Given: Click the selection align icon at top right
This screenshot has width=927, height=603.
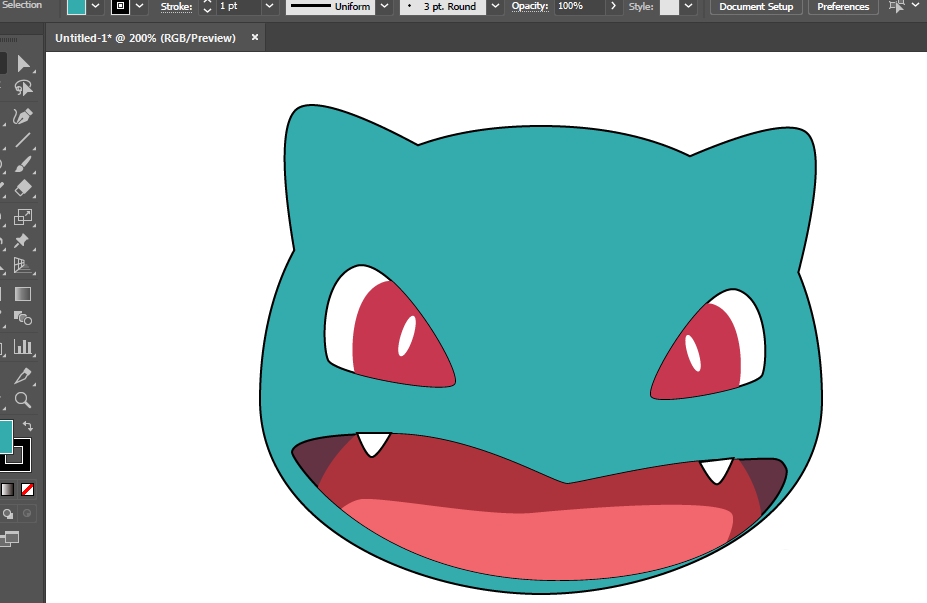Looking at the screenshot, I should (x=897, y=7).
